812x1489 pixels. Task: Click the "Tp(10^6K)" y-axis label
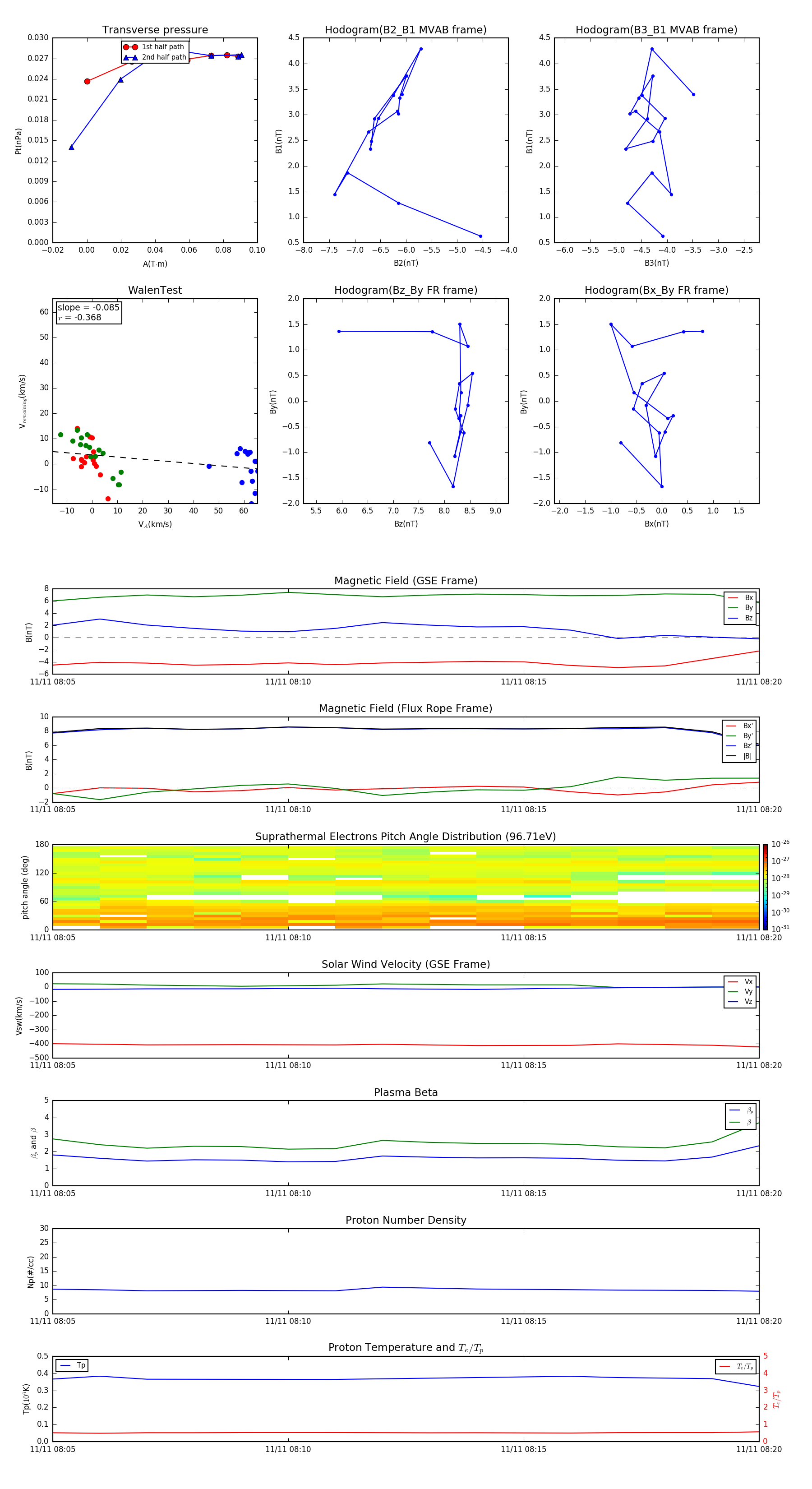[x=27, y=1399]
